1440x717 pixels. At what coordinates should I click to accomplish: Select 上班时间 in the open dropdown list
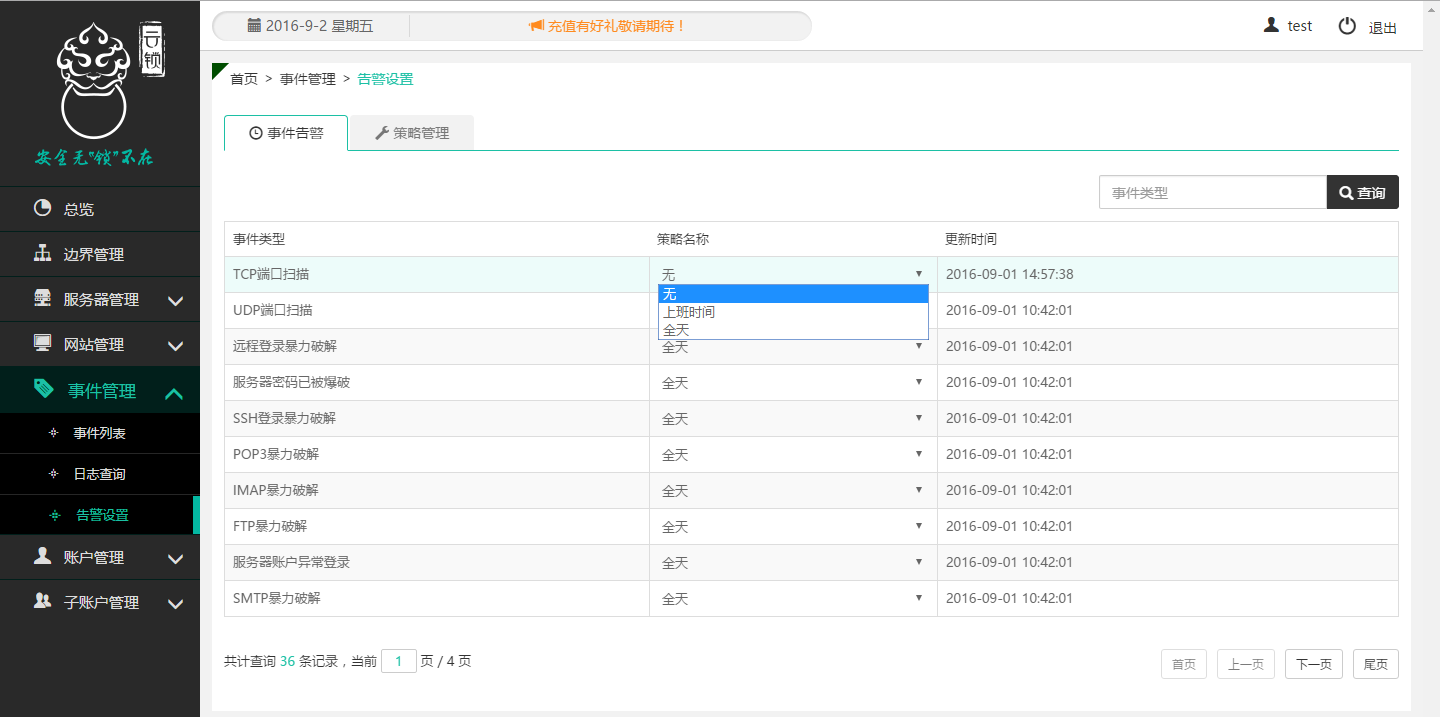coord(793,312)
